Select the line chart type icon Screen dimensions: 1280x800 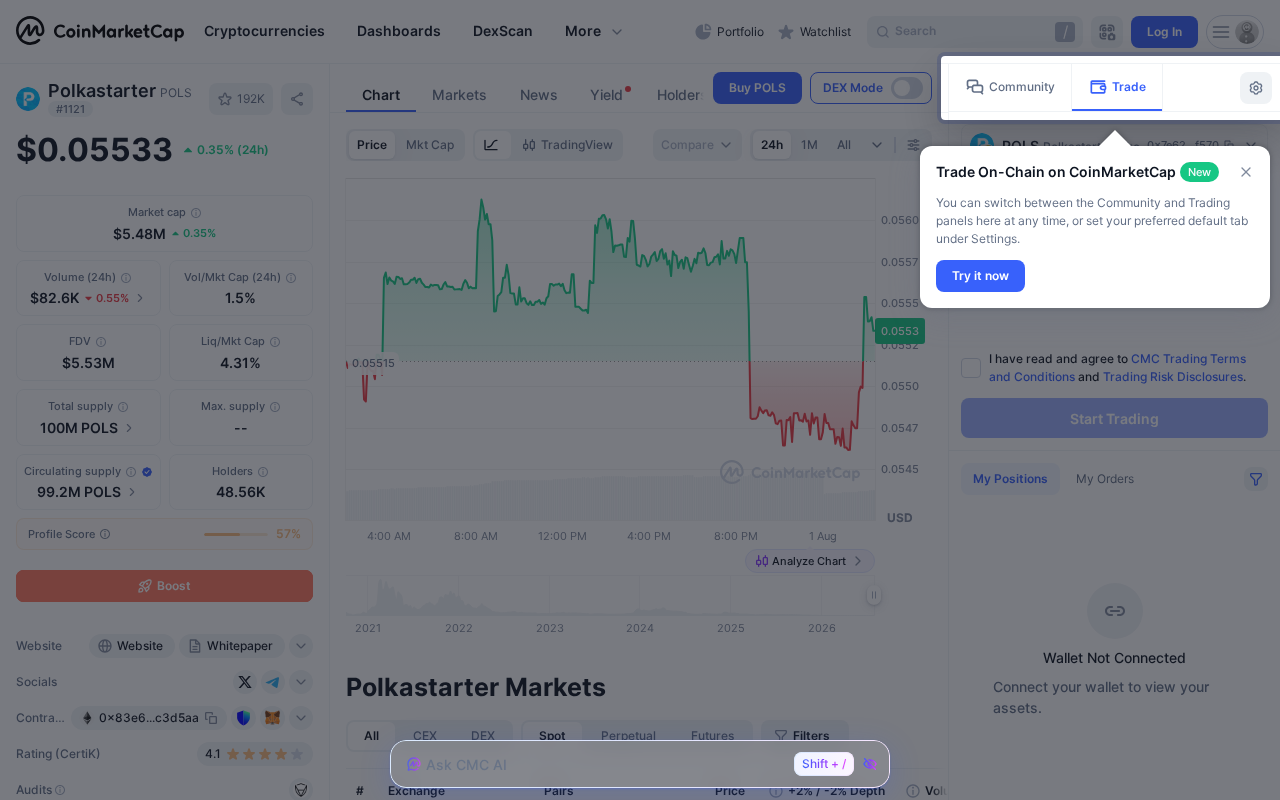pos(491,145)
